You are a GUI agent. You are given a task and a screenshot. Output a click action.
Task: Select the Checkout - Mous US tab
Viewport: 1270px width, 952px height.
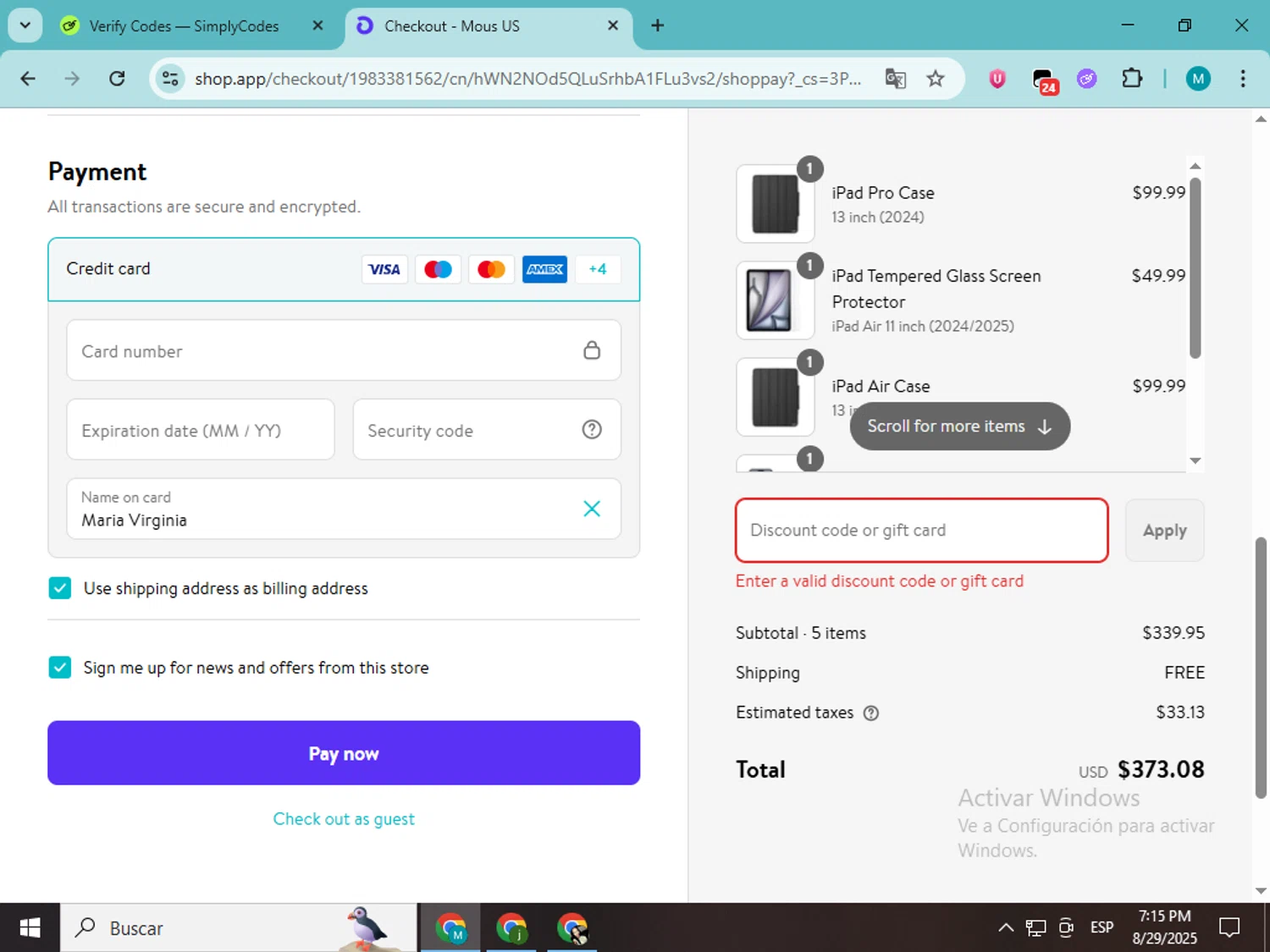coord(487,26)
